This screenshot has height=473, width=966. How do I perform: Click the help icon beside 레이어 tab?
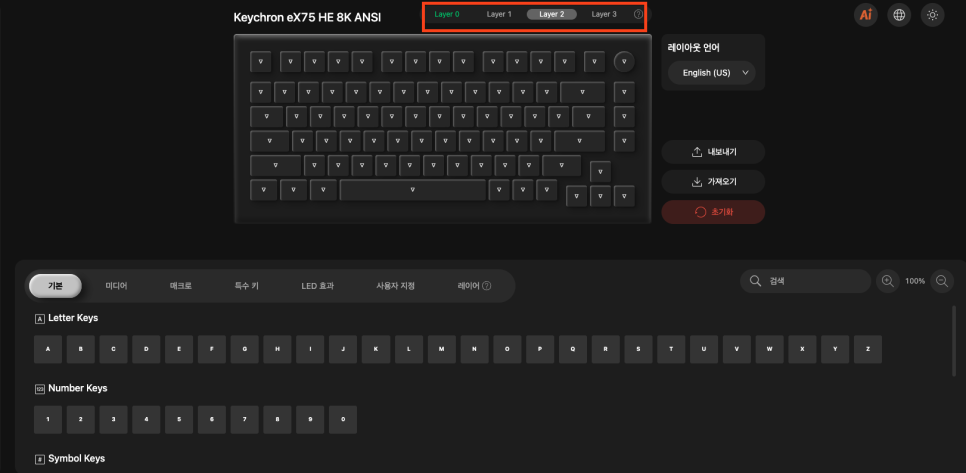487,286
